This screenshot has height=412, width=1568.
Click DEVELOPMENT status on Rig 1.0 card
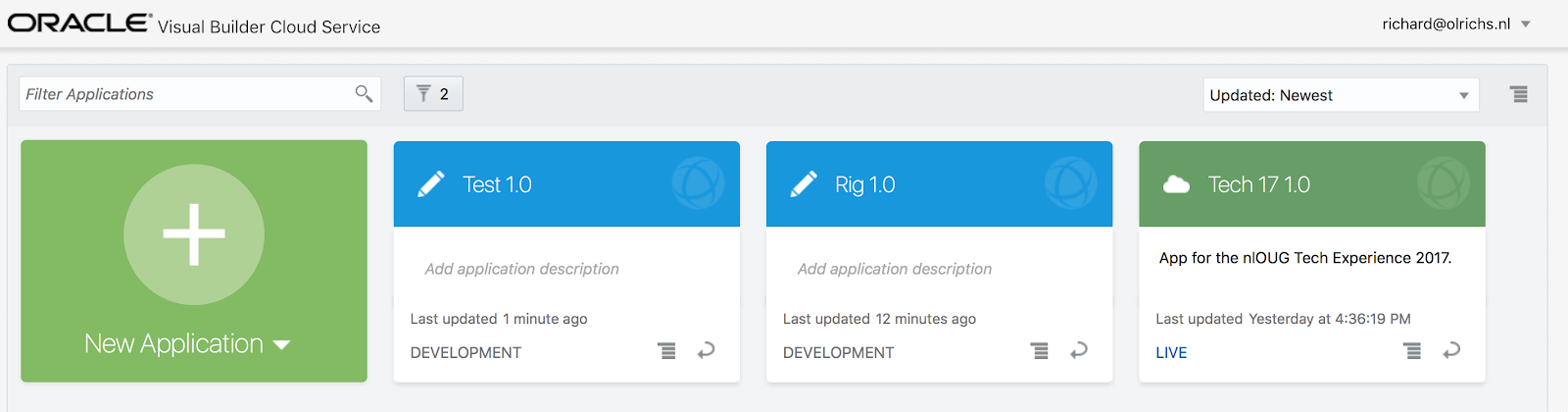[838, 353]
